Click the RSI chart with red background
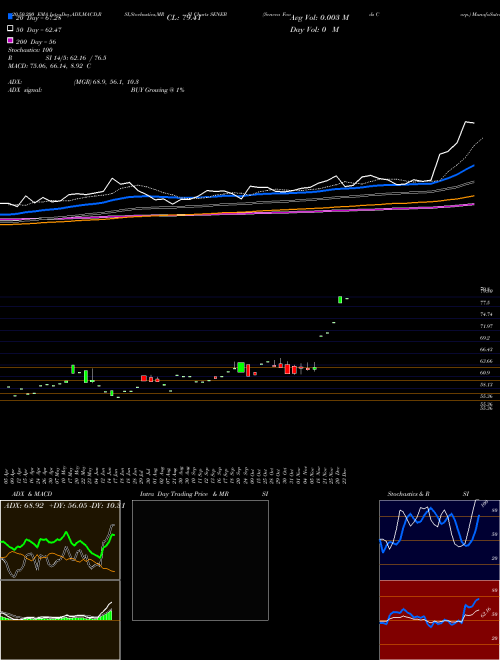Viewport: 500px width, 660px height. 439,620
